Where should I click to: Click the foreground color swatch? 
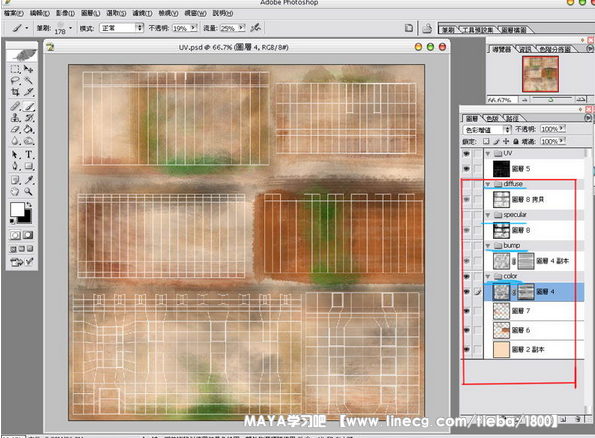(x=17, y=209)
